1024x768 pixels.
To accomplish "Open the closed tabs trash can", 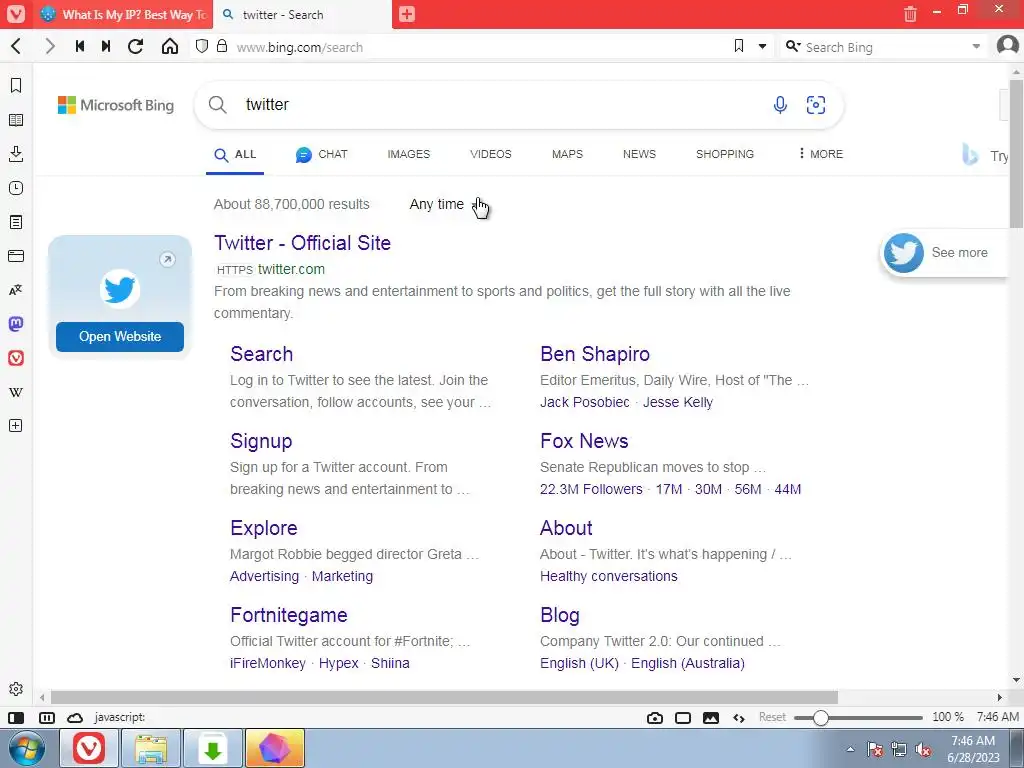I will click(x=910, y=14).
